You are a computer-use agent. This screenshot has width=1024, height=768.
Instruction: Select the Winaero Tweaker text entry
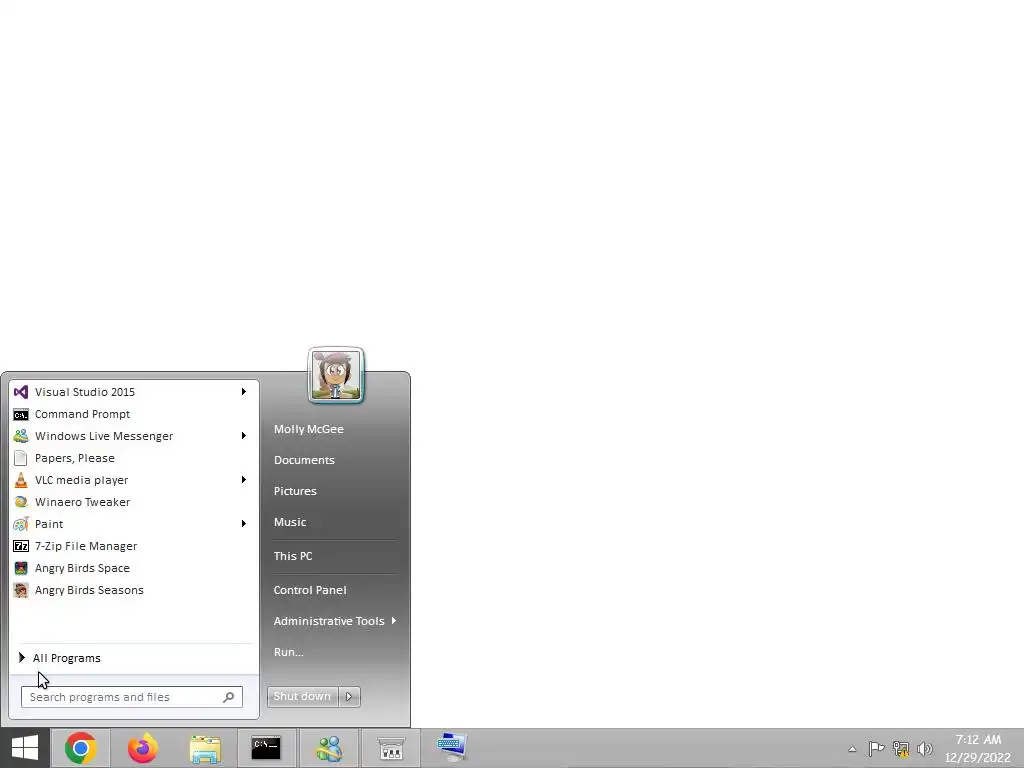click(x=82, y=502)
